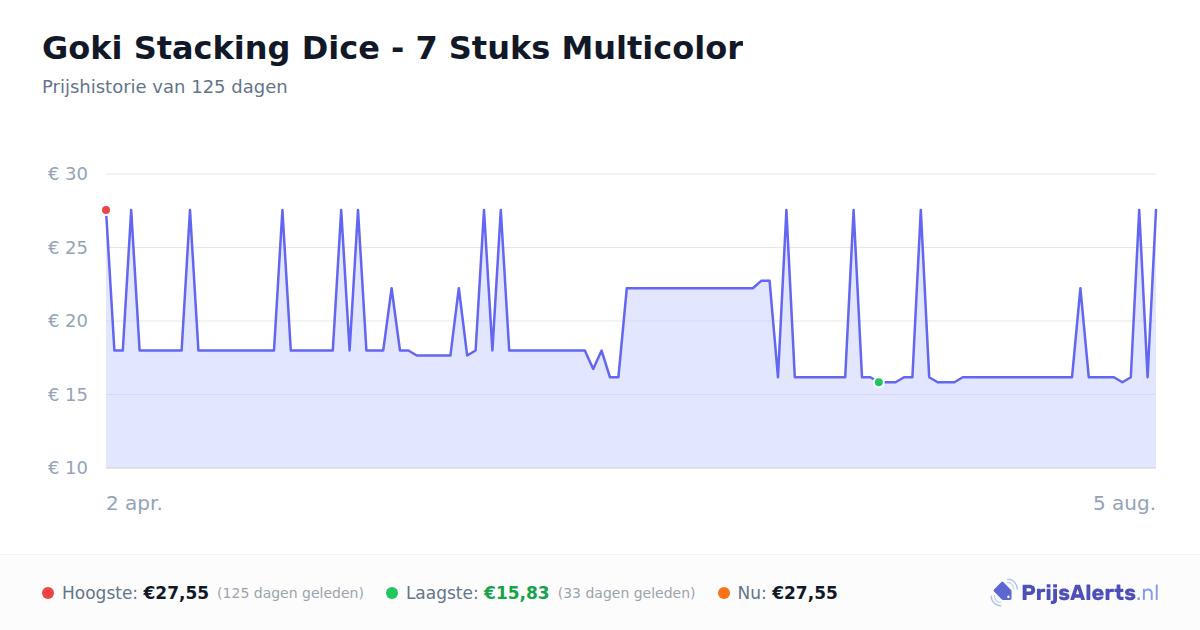1200x630 pixels.
Task: Click the 5 aug. end date label
Action: point(1125,504)
